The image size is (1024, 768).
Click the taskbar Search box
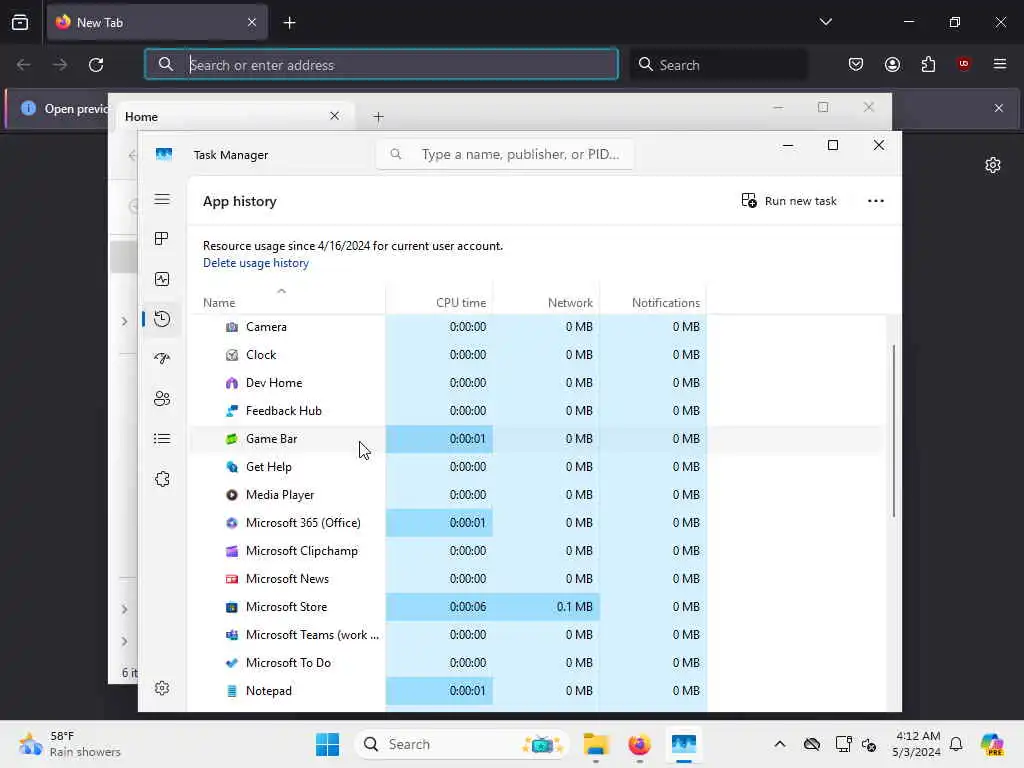click(x=462, y=744)
